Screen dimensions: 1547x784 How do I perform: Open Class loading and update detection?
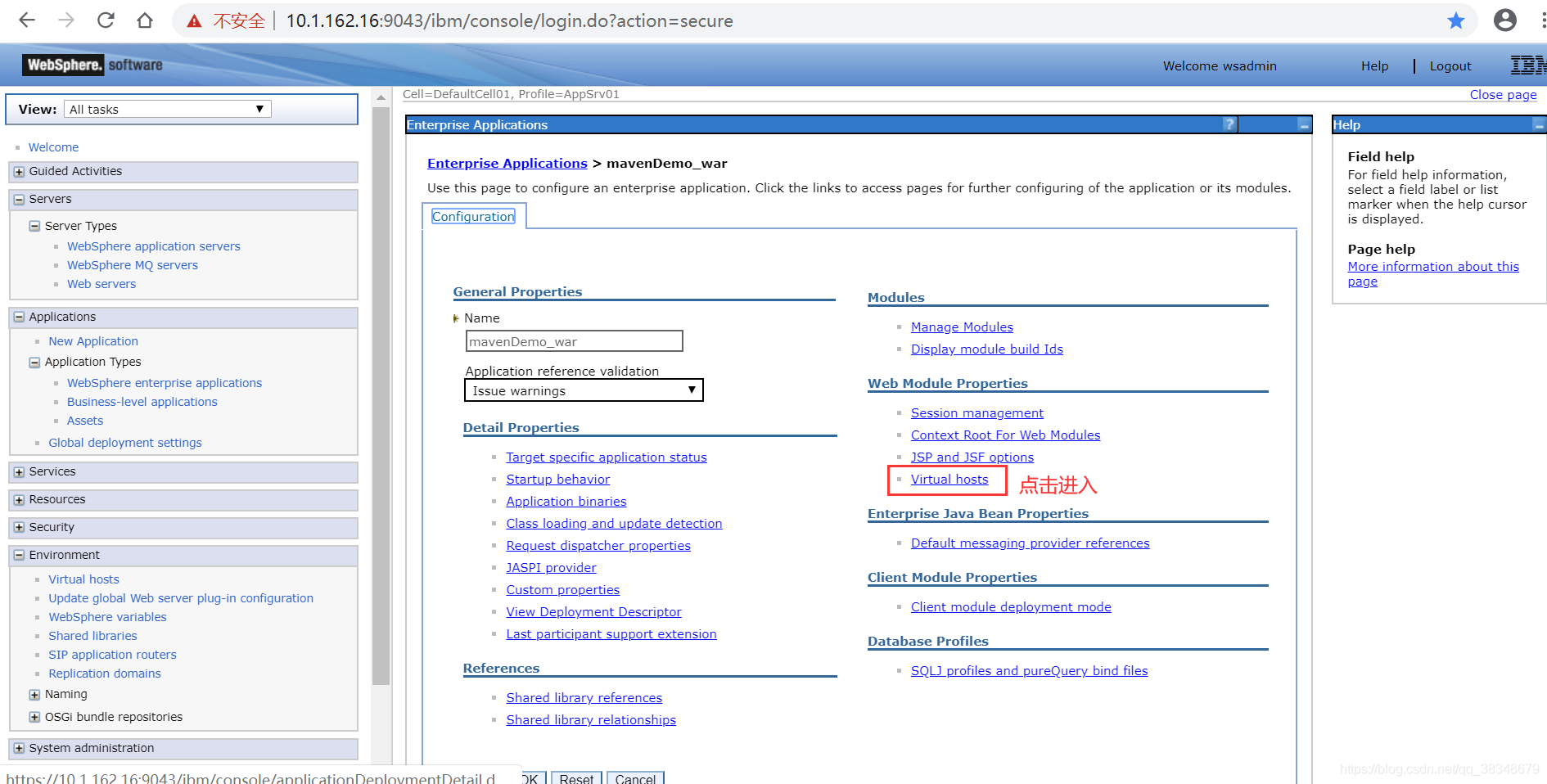tap(614, 524)
